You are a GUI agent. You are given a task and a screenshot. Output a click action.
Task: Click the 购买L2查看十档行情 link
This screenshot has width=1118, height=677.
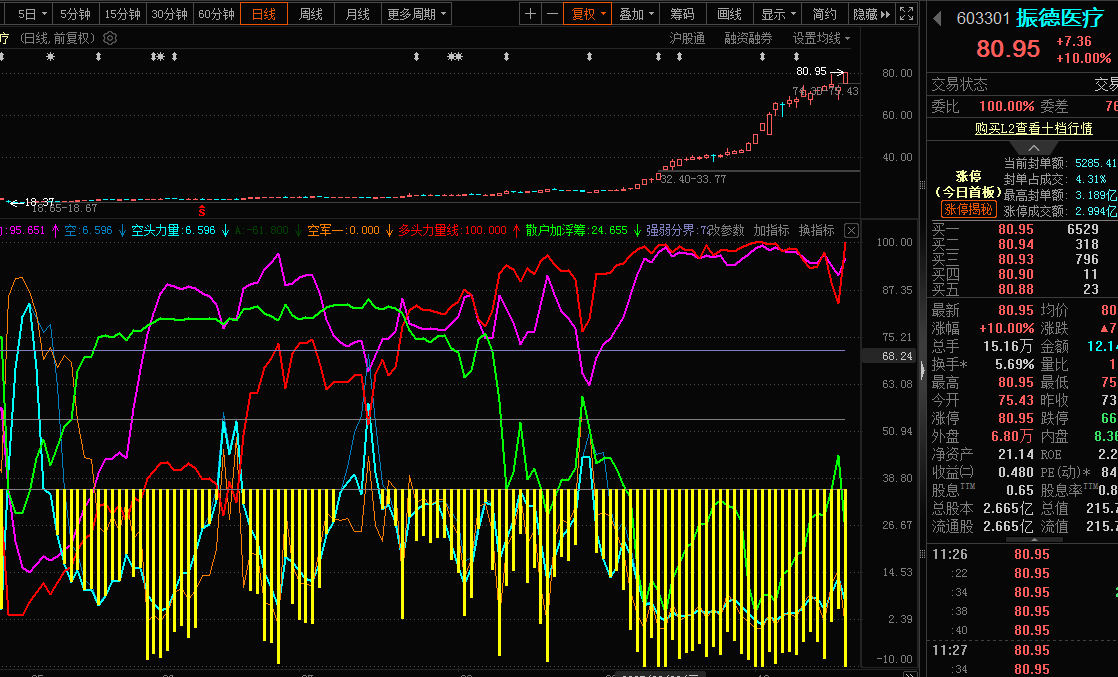click(1034, 128)
